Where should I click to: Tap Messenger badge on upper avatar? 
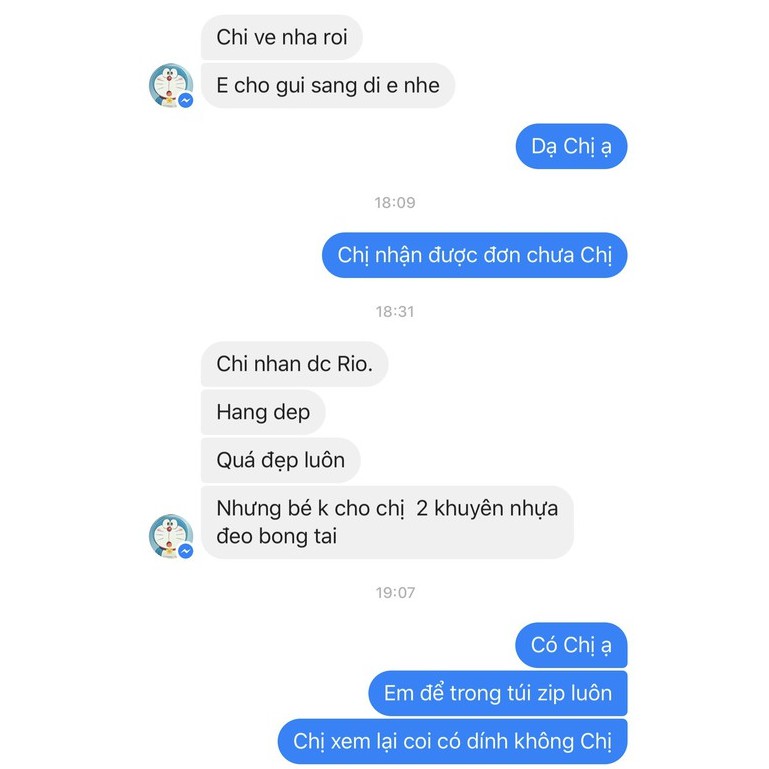click(185, 100)
